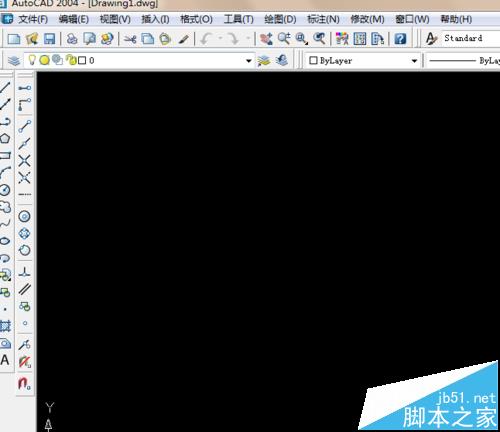Open the 工具(T) menu
The height and width of the screenshot is (432, 500).
(239, 19)
